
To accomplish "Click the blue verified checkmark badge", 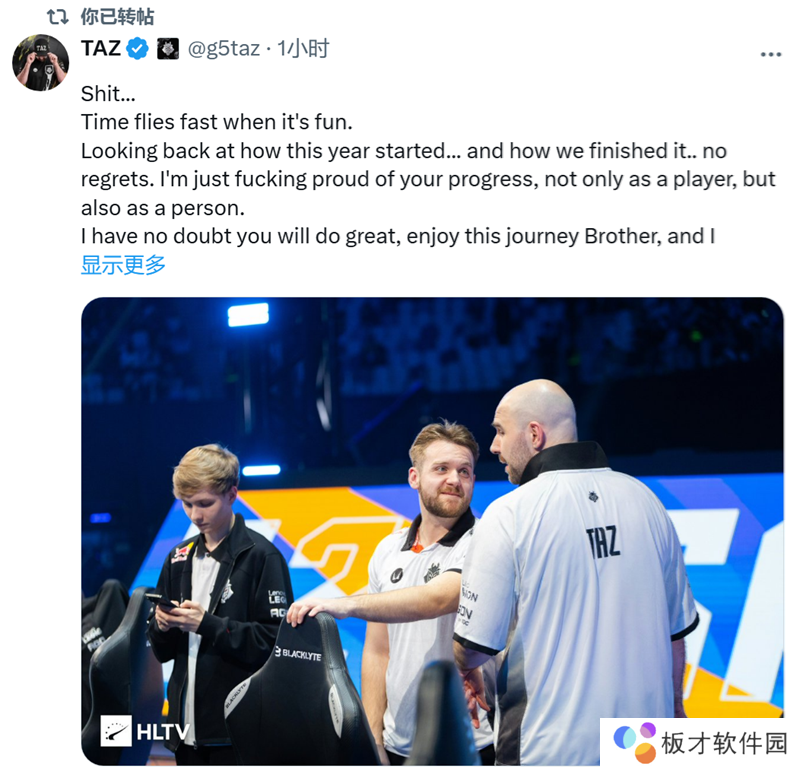I will point(137,49).
